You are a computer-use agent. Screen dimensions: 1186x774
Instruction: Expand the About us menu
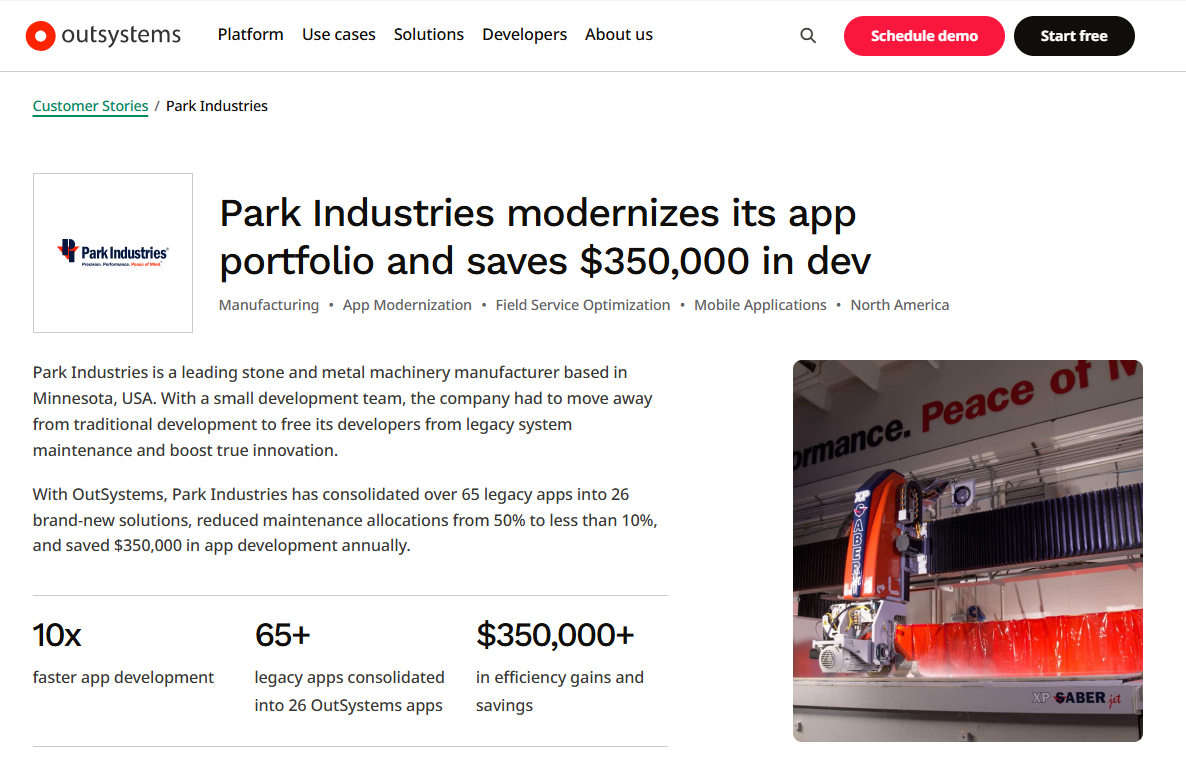(618, 35)
